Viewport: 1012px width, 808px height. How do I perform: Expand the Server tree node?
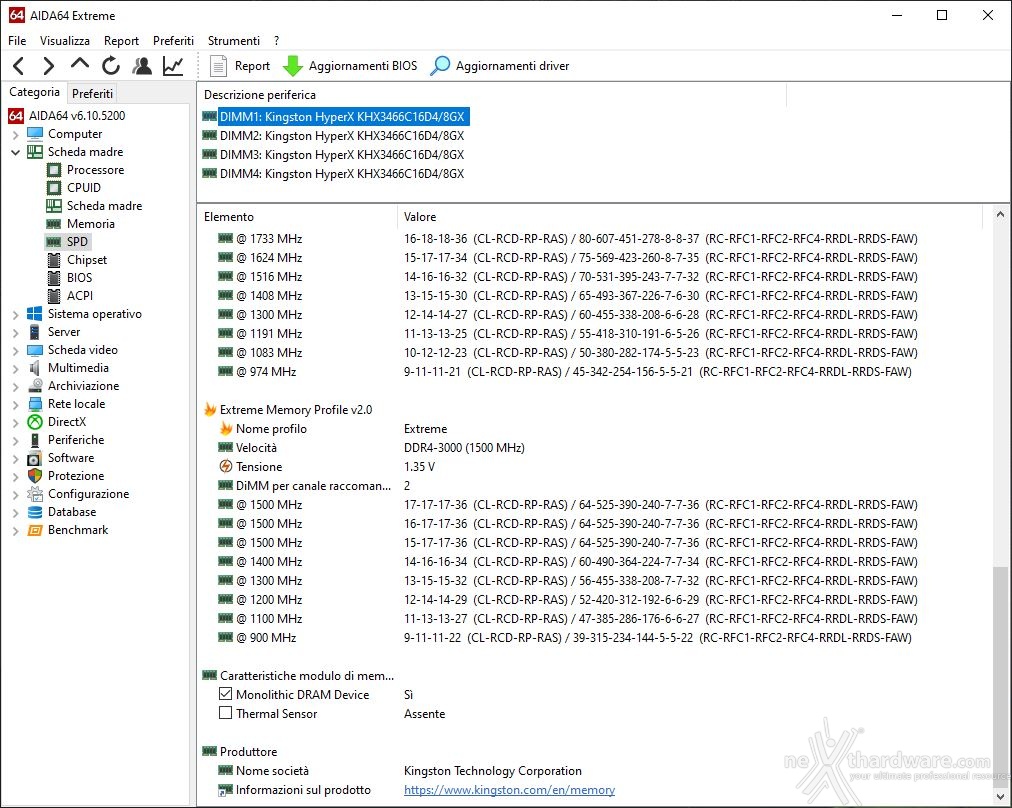point(15,332)
